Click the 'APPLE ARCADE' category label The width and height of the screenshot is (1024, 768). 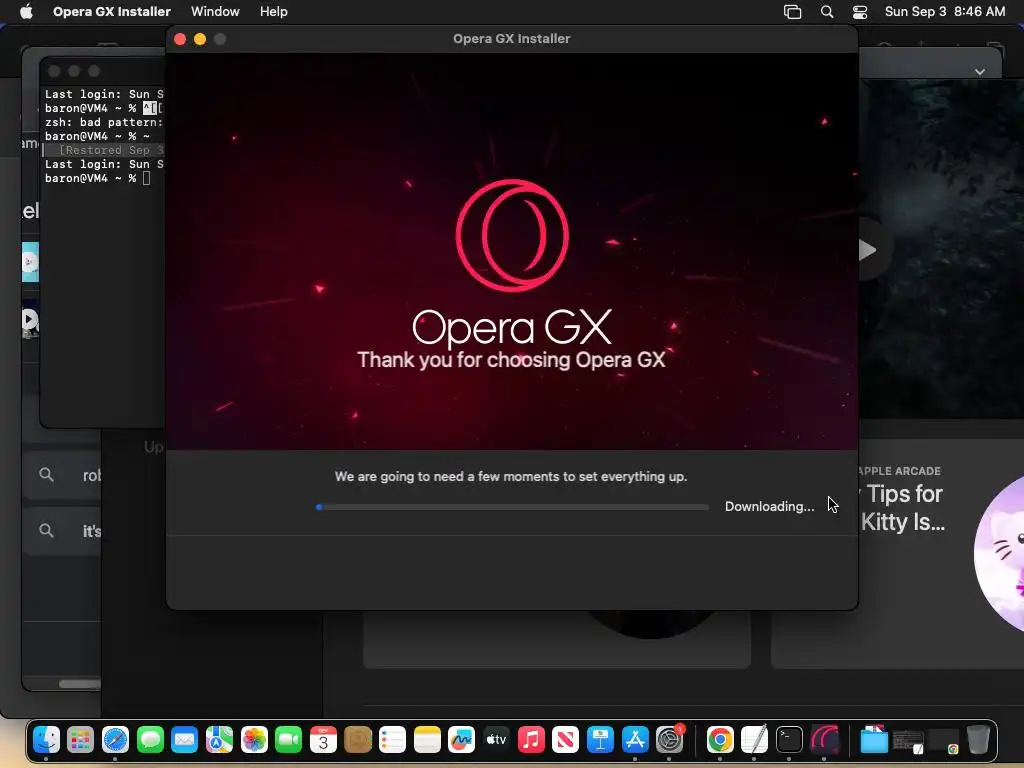point(900,471)
